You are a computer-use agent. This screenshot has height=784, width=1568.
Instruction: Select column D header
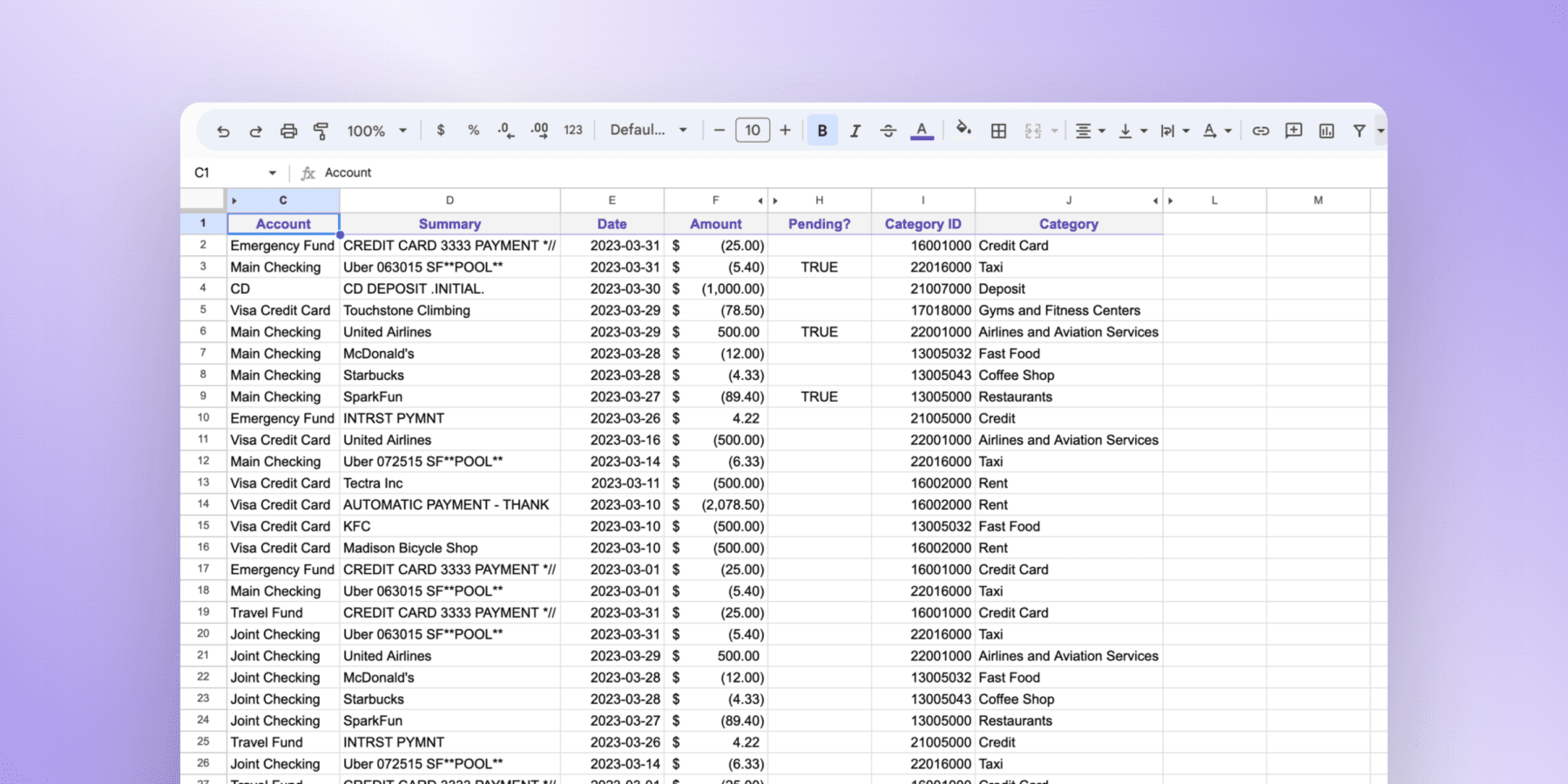click(x=449, y=199)
